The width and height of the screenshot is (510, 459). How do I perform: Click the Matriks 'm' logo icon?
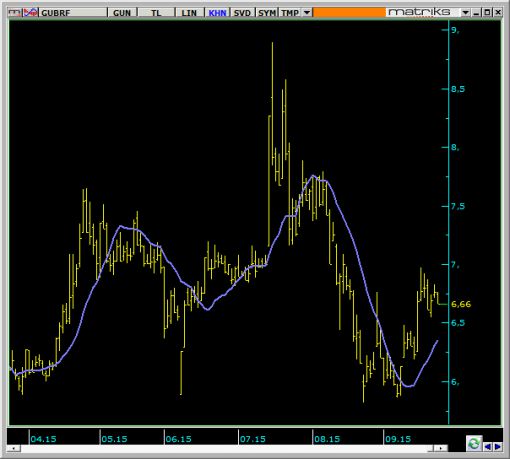coord(14,13)
